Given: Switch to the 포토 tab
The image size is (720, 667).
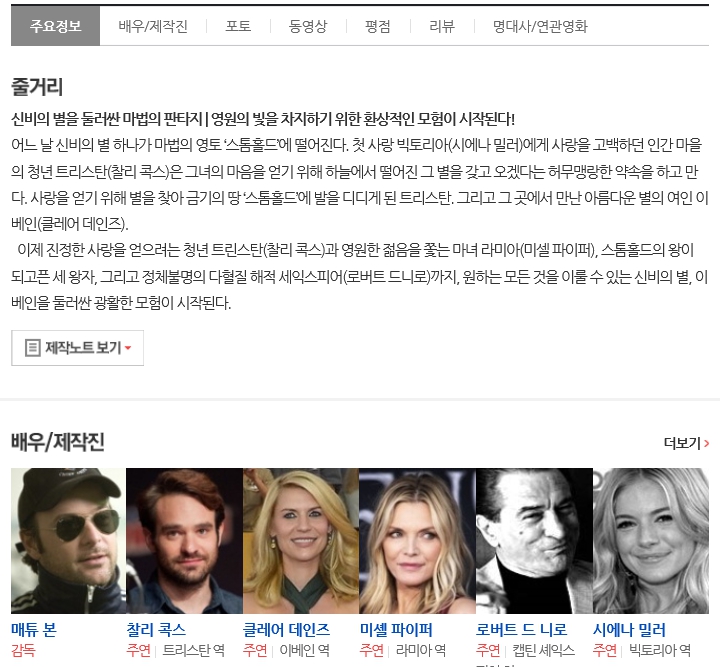Looking at the screenshot, I should click(238, 26).
